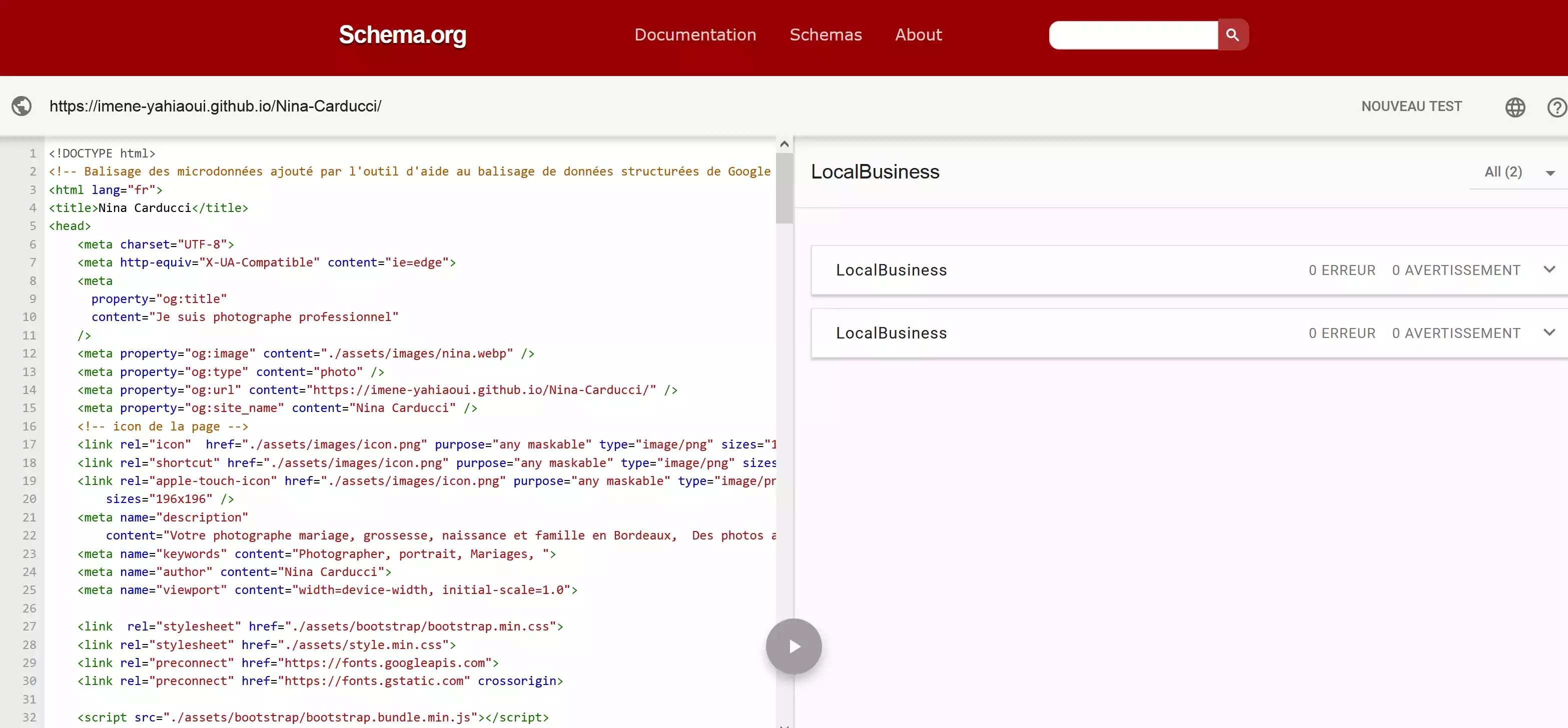This screenshot has width=1568, height=728.
Task: Click the <!DOCTYPE html> code line
Action: pyautogui.click(x=102, y=153)
